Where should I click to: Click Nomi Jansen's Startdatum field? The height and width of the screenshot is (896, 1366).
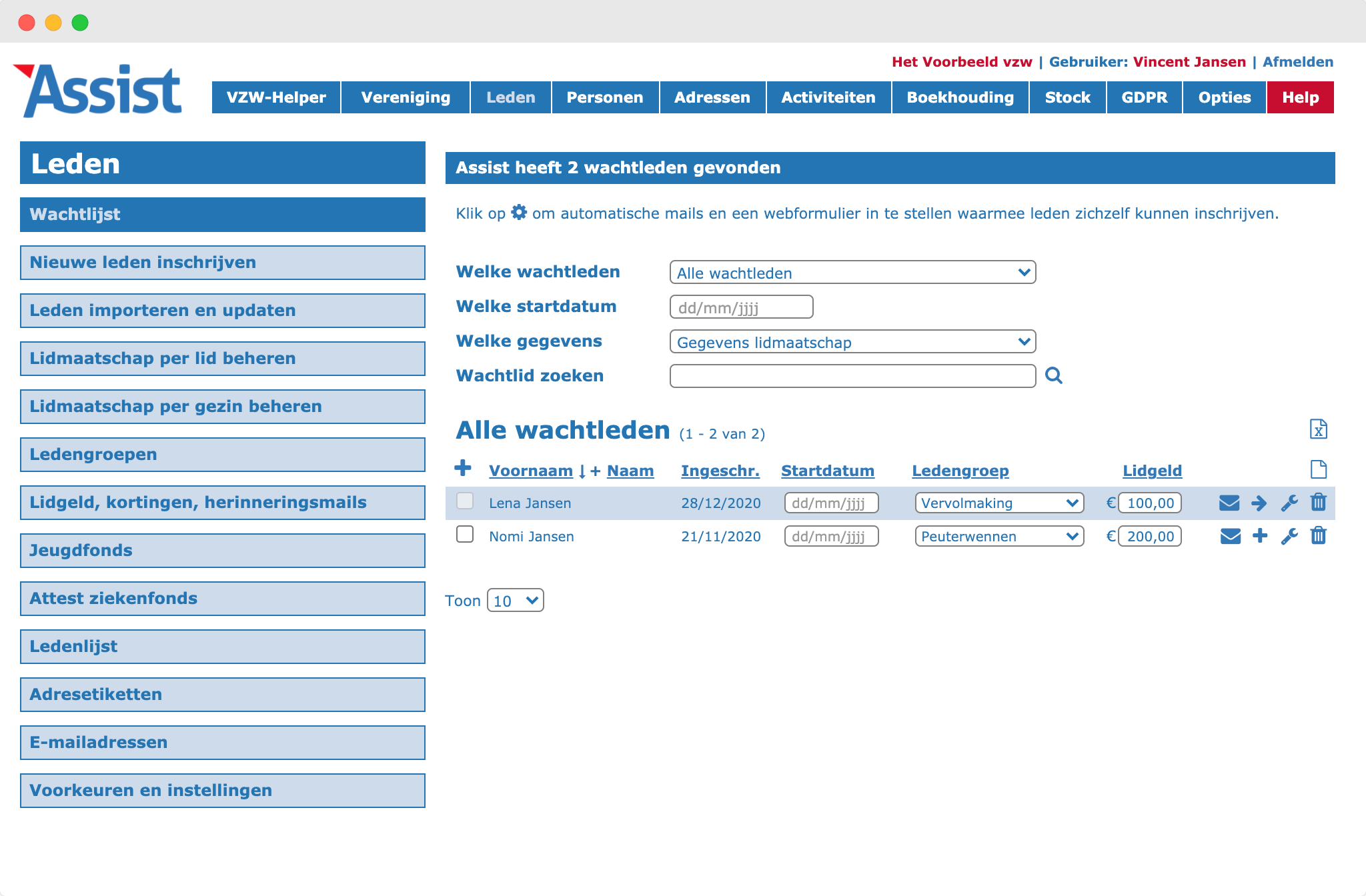(x=831, y=536)
